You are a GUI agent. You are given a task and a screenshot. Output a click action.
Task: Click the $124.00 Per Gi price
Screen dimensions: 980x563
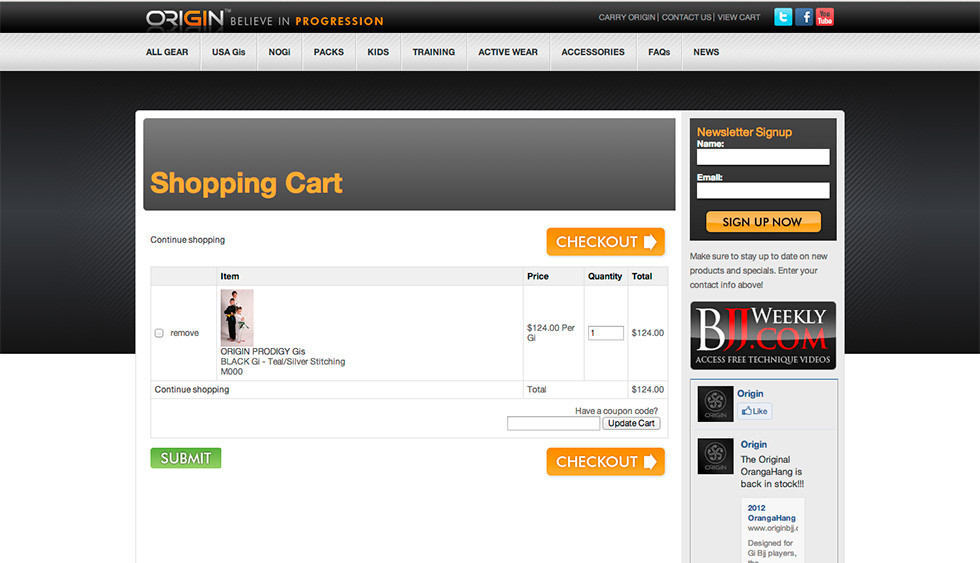(x=551, y=332)
